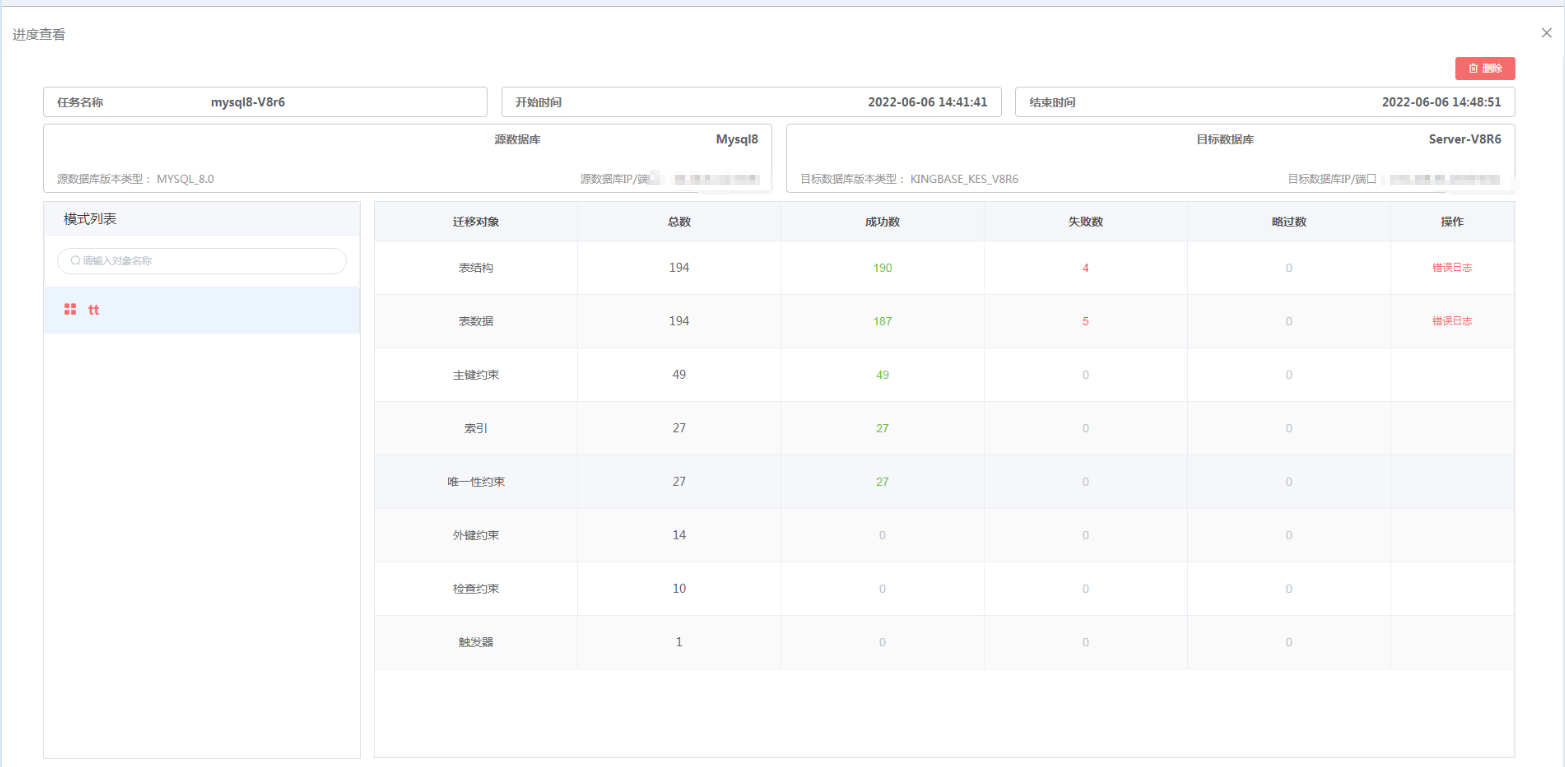1565x767 pixels.
Task: Click the 请输入对象名称 search field
Action: point(200,261)
